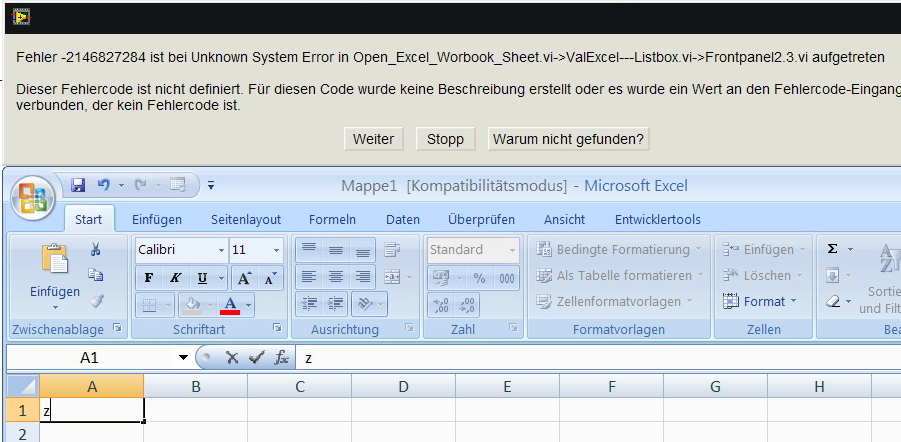Viewport: 901px width, 442px height.
Task: Click Löschen button in Zellen group
Action: pos(762,275)
